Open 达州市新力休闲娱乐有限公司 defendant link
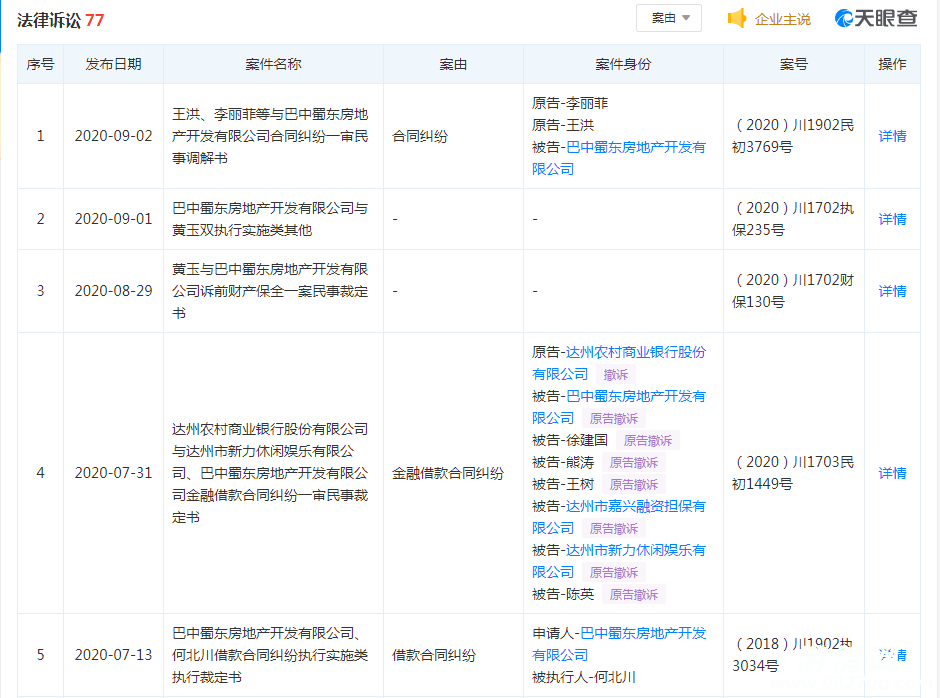Screen dimensions: 940x698 [x=619, y=561]
